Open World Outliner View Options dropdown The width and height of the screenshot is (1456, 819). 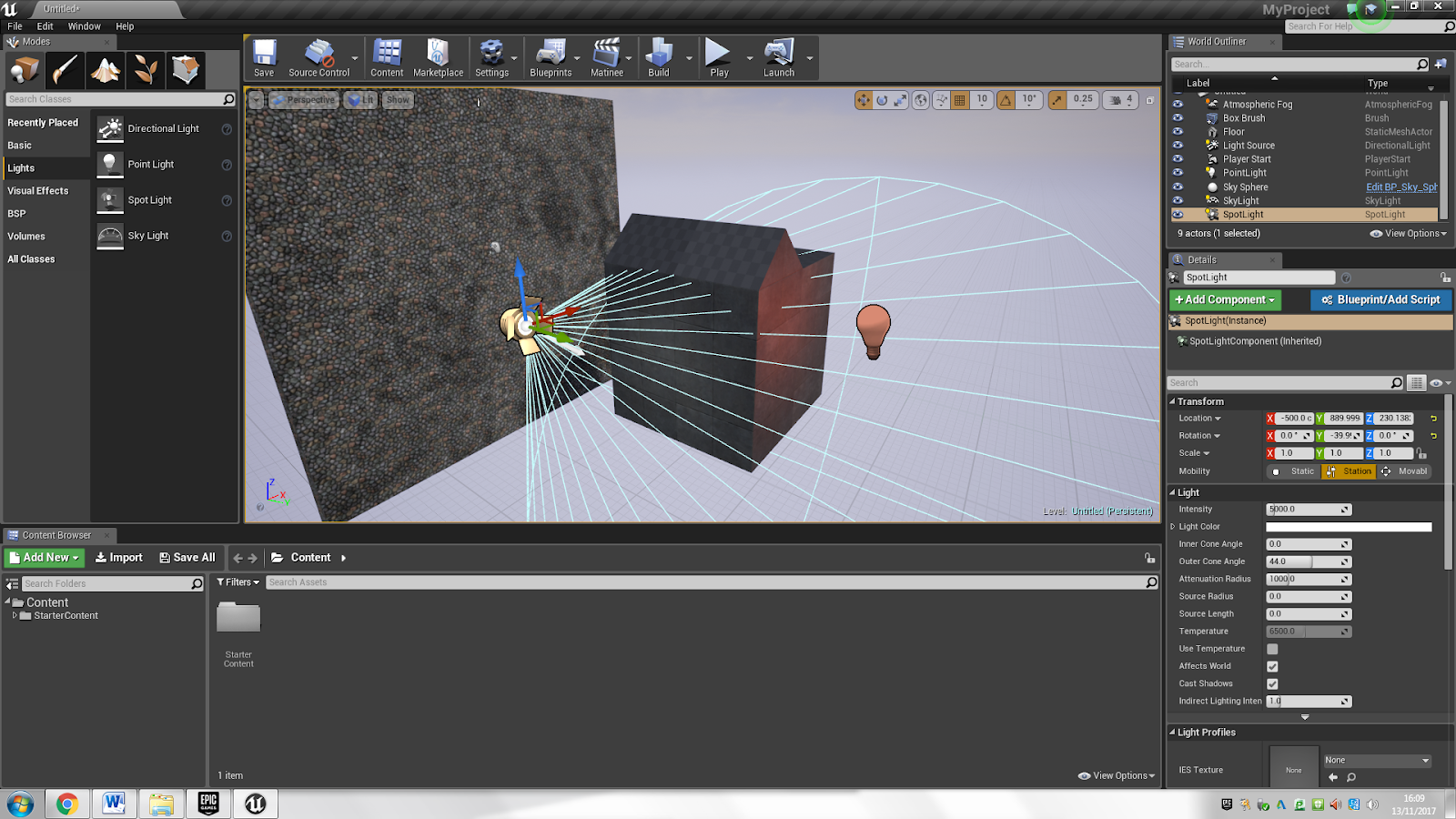pyautogui.click(x=1408, y=234)
